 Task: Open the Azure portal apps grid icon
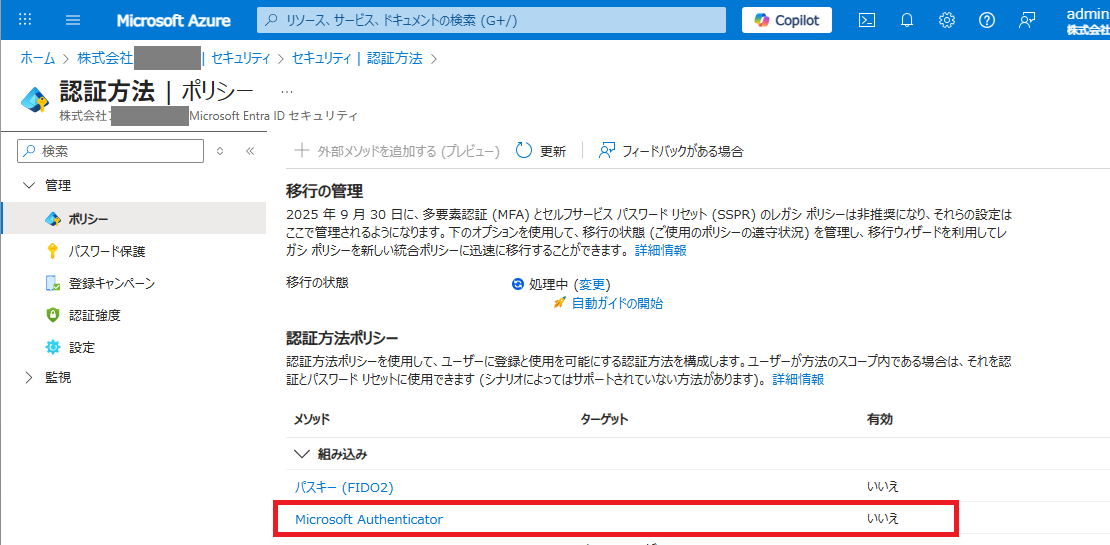tap(25, 20)
